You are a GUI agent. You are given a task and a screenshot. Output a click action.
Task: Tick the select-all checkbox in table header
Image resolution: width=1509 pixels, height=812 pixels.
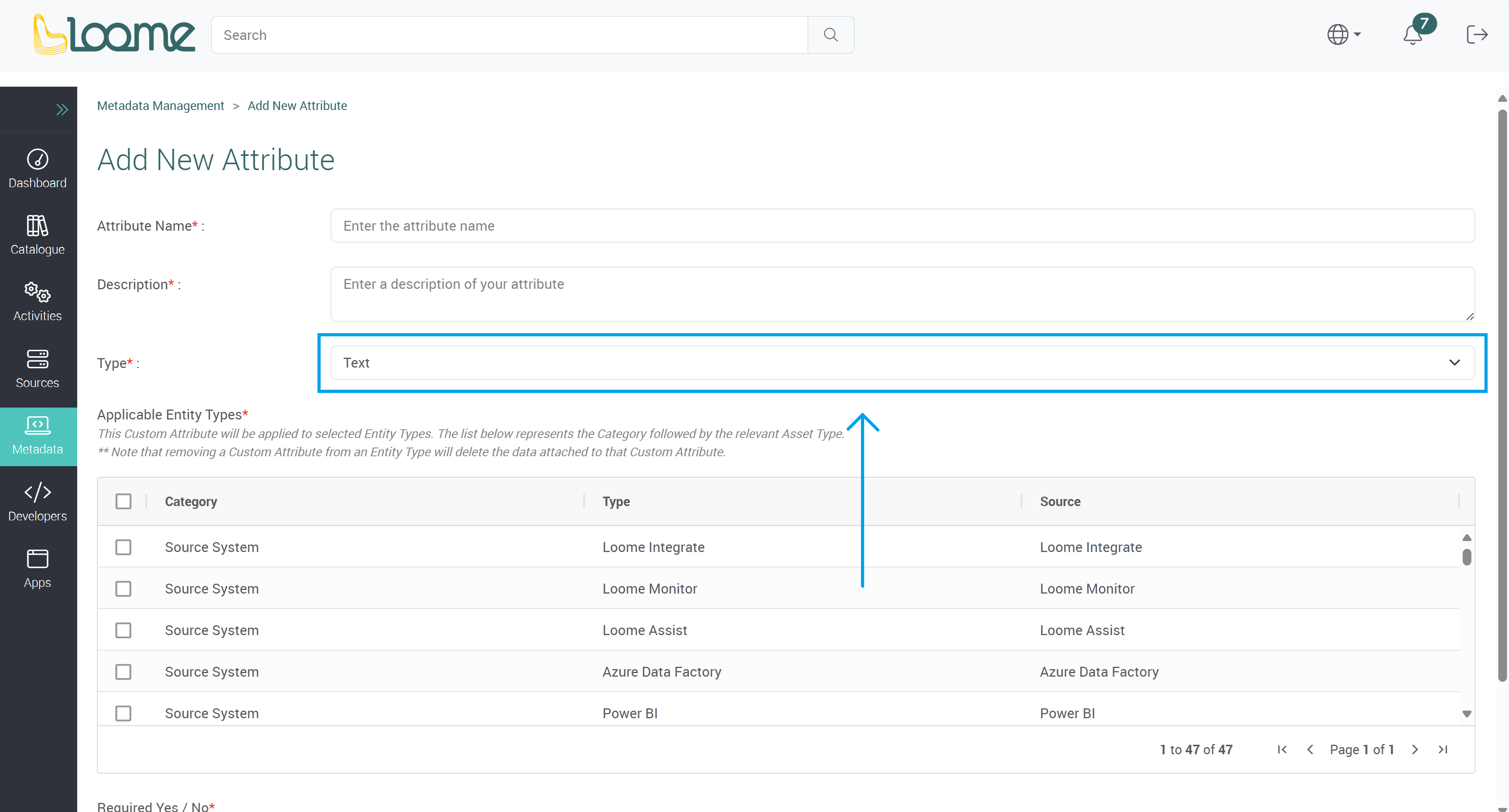tap(123, 501)
